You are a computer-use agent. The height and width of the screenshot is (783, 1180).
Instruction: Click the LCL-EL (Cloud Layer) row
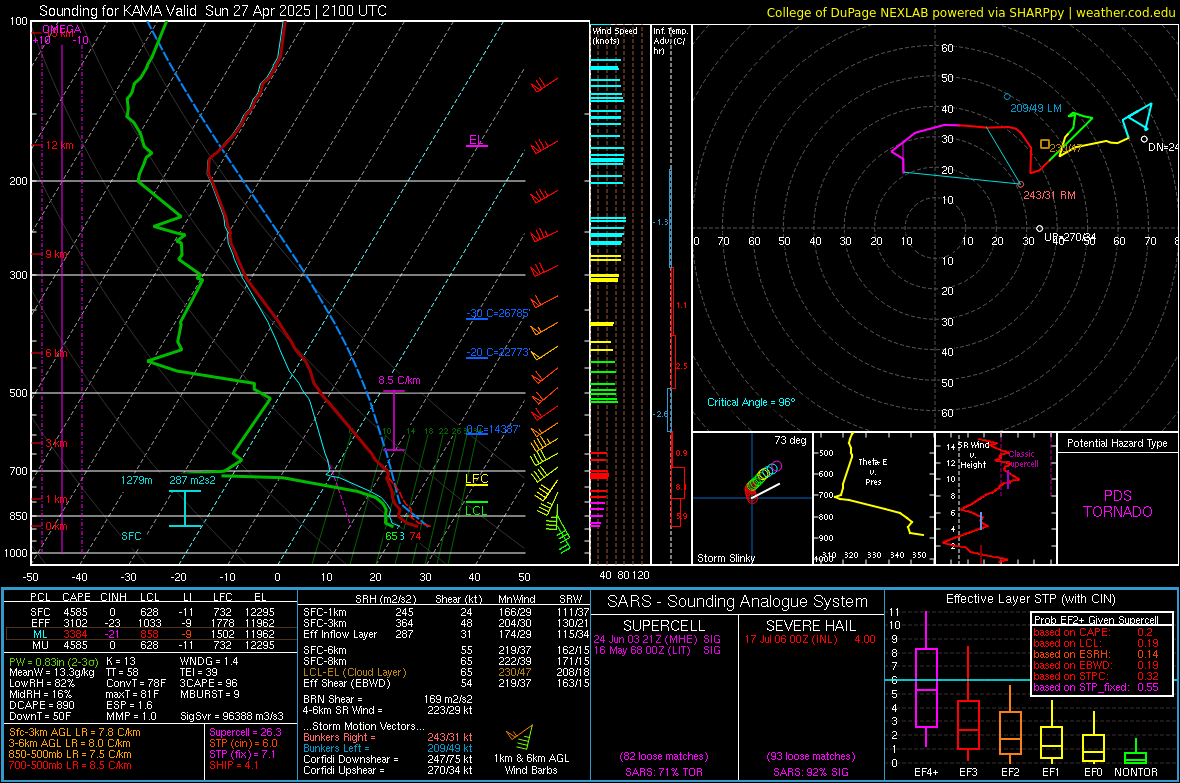coord(446,672)
